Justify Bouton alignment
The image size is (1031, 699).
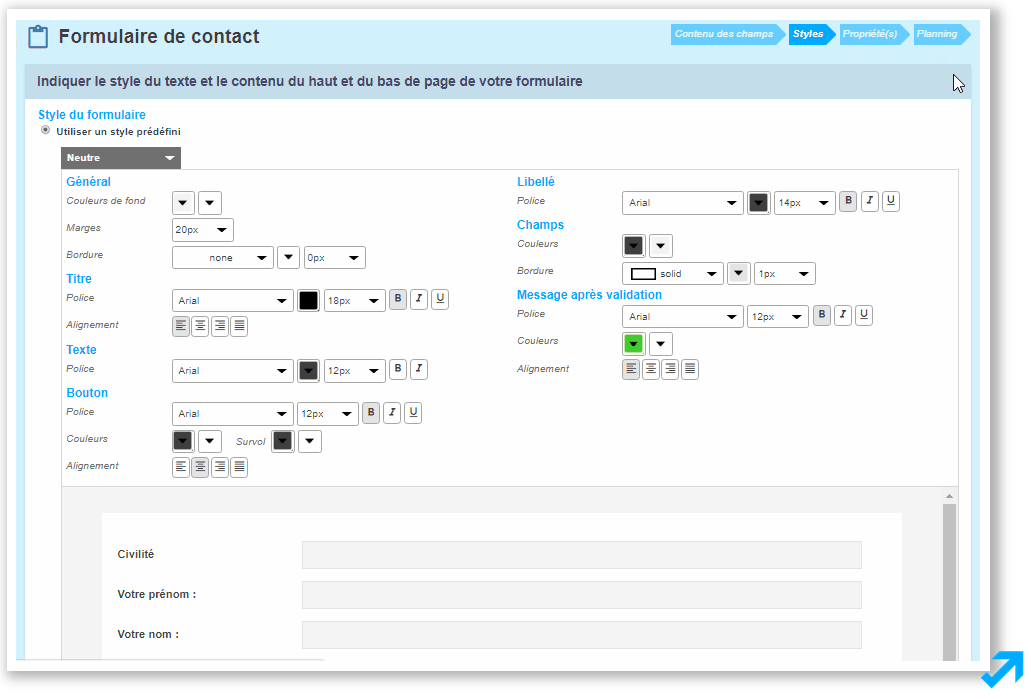tap(239, 468)
